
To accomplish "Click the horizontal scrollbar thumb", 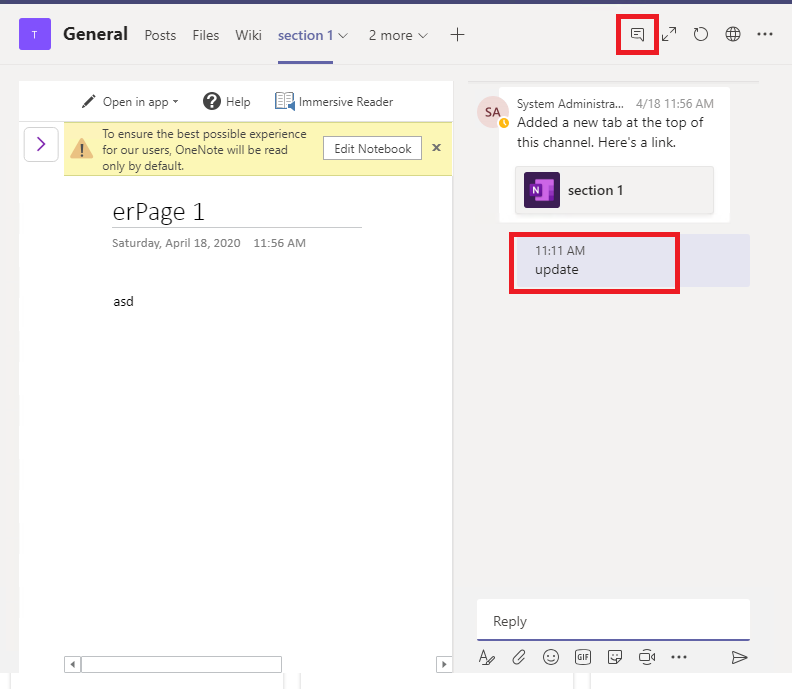I will [x=181, y=664].
